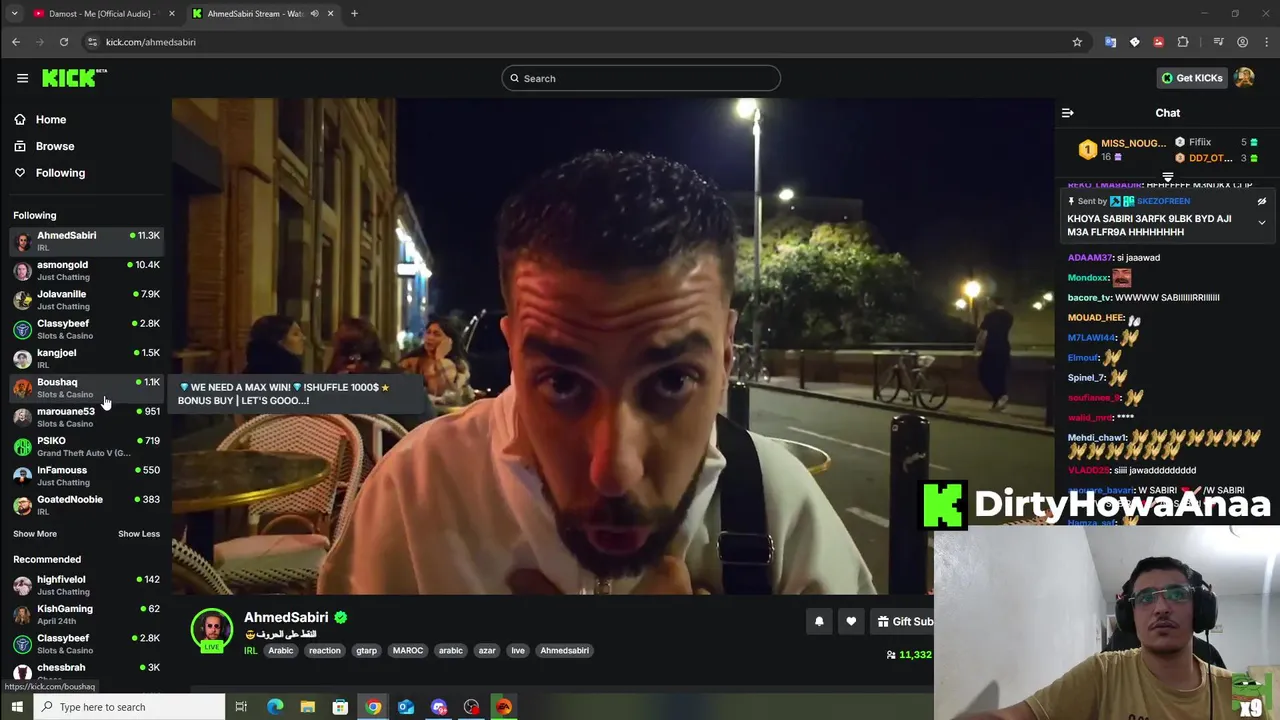
Task: Select the azar tag
Action: (x=487, y=650)
